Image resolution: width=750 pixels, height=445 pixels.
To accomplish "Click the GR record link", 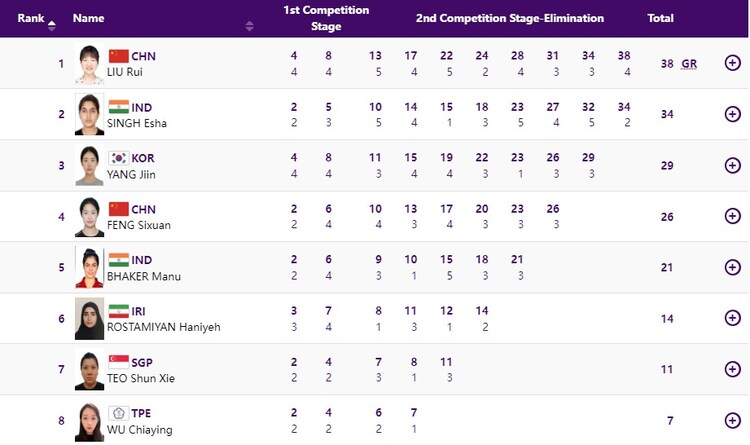I will [689, 64].
